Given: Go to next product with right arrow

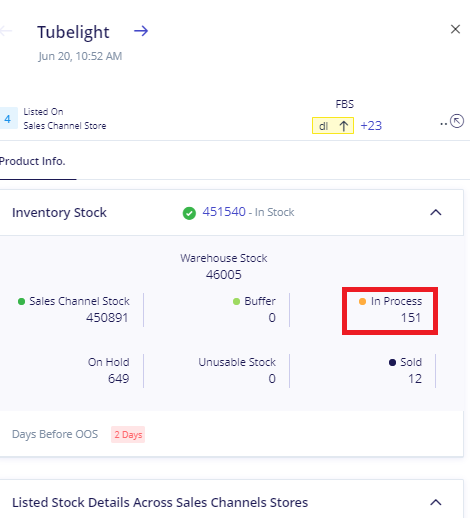Looking at the screenshot, I should pyautogui.click(x=141, y=31).
